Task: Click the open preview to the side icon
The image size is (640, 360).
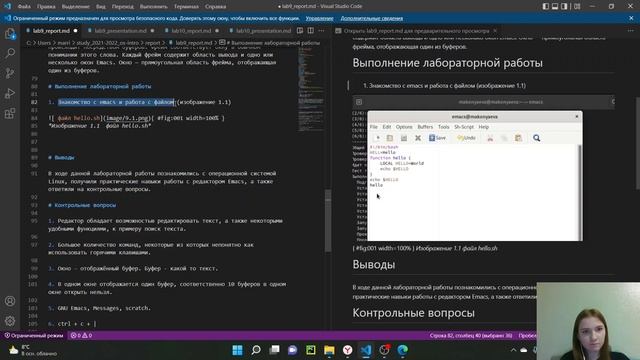Action: pyautogui.click(x=300, y=31)
